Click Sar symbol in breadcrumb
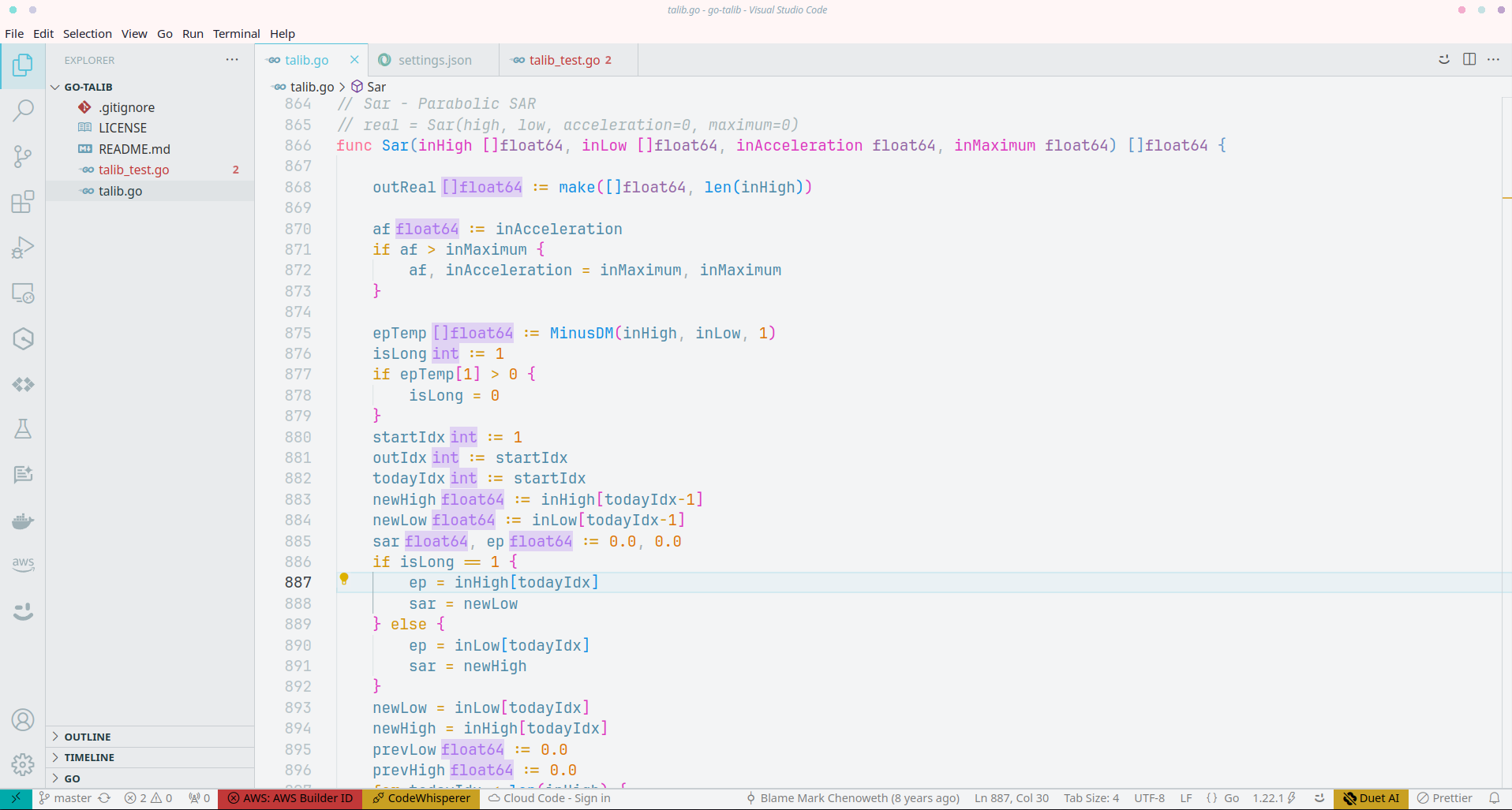 coord(369,87)
